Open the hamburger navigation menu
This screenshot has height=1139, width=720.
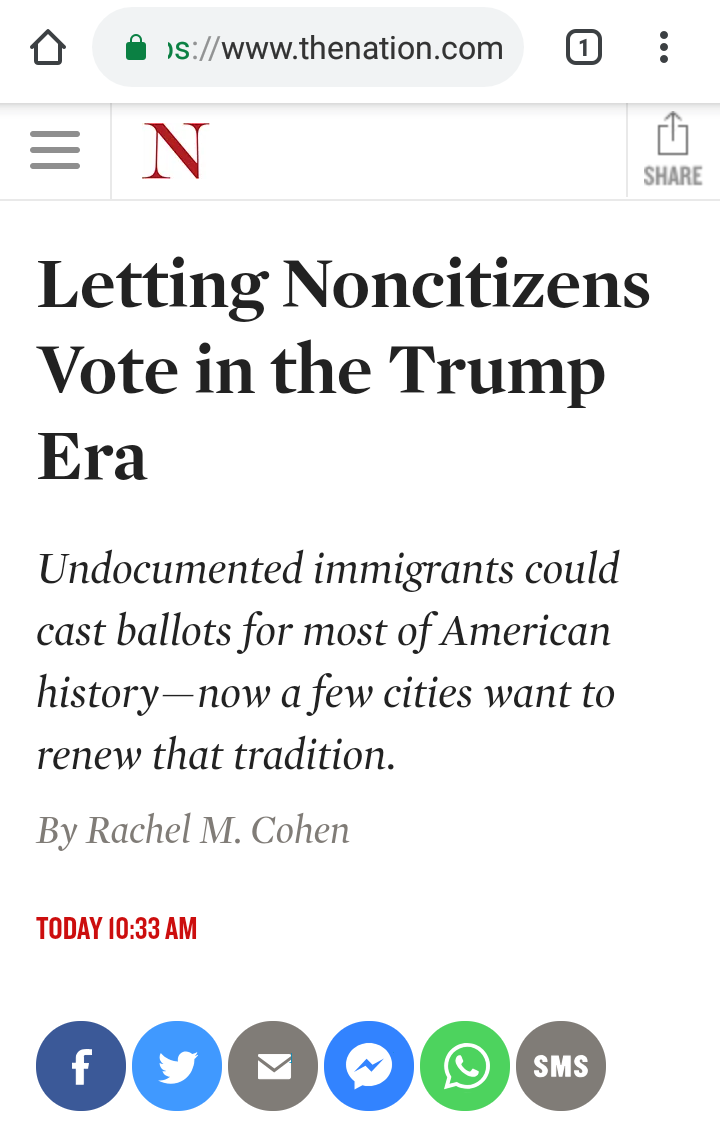(x=55, y=150)
